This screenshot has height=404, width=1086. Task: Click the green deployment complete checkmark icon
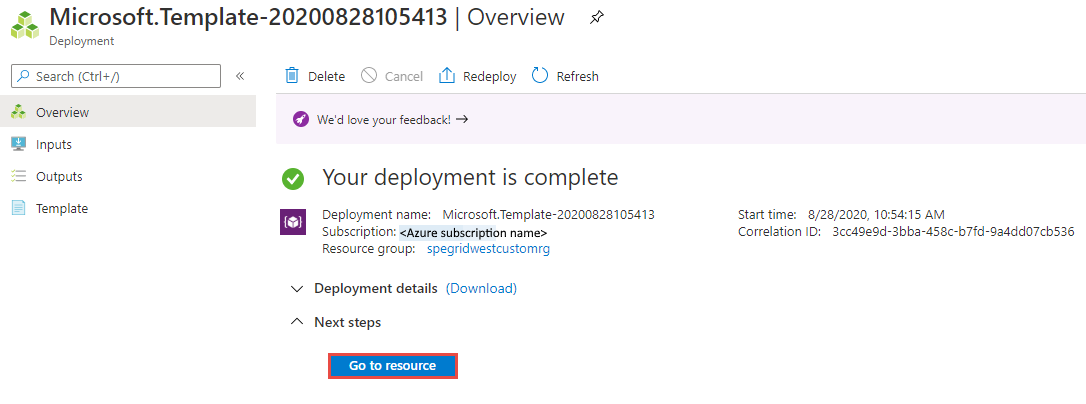pyautogui.click(x=293, y=179)
